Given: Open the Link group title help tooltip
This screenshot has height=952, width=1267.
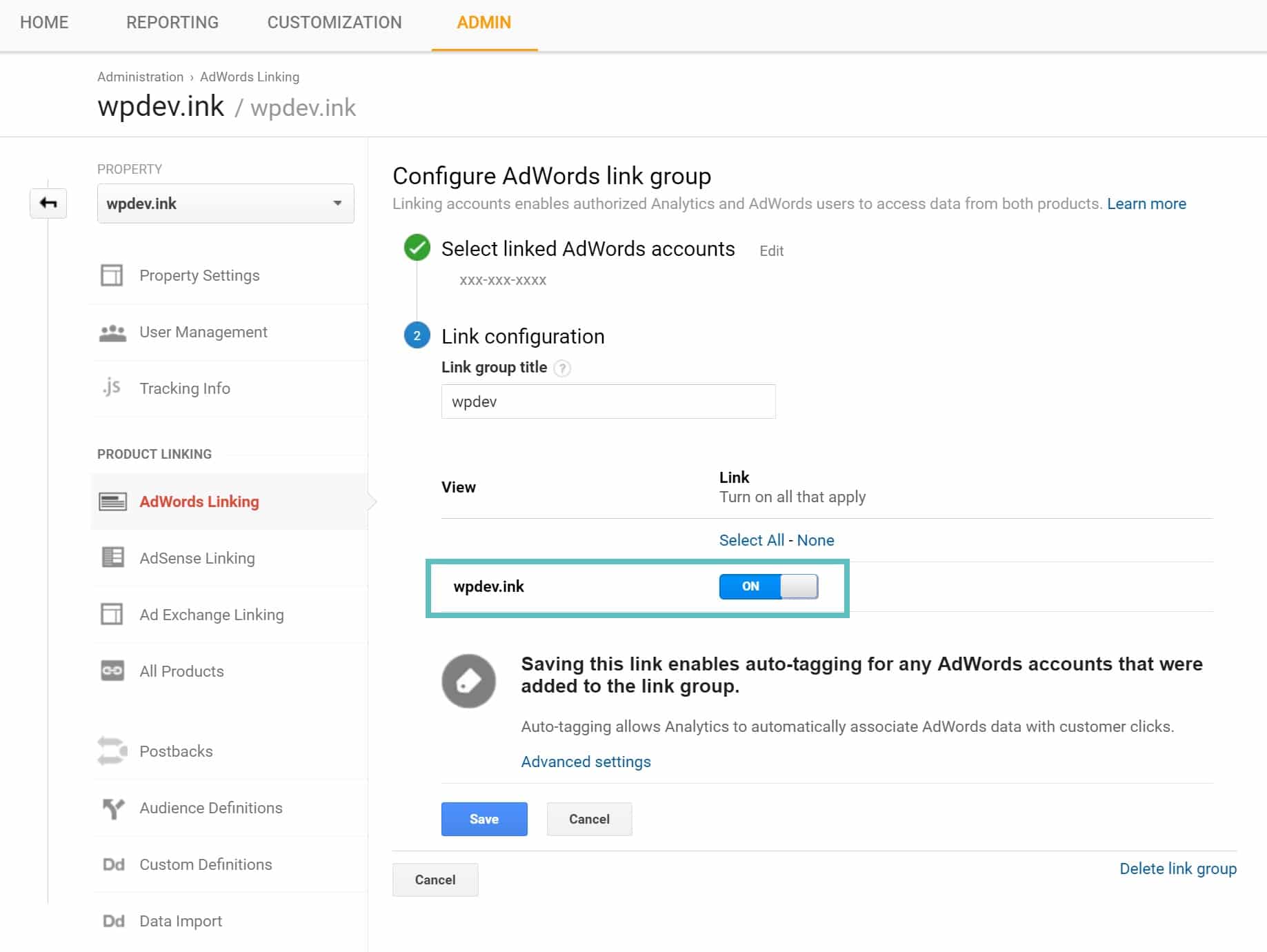Looking at the screenshot, I should point(562,368).
